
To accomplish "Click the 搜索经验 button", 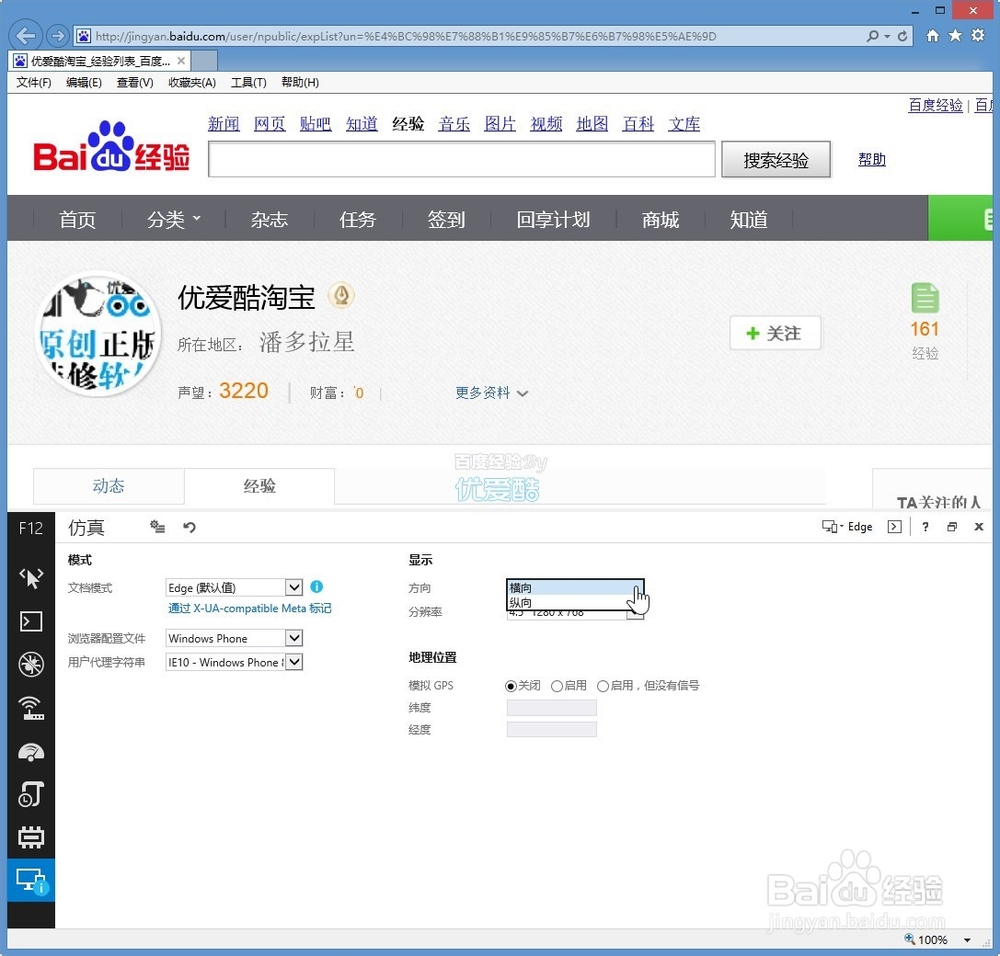I will (776, 158).
